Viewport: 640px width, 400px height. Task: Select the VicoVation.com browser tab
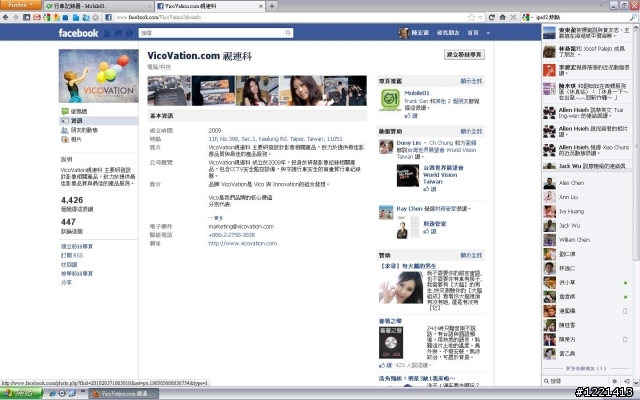[x=210, y=6]
